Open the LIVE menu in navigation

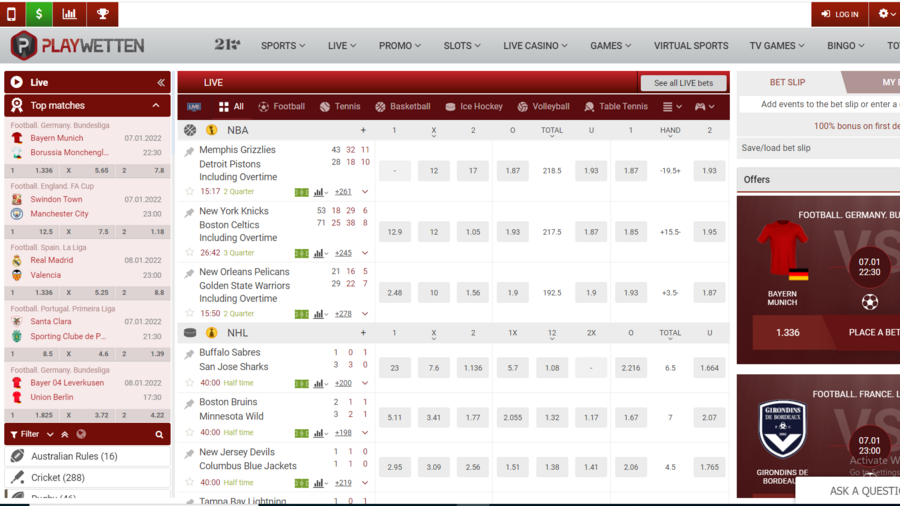(342, 45)
